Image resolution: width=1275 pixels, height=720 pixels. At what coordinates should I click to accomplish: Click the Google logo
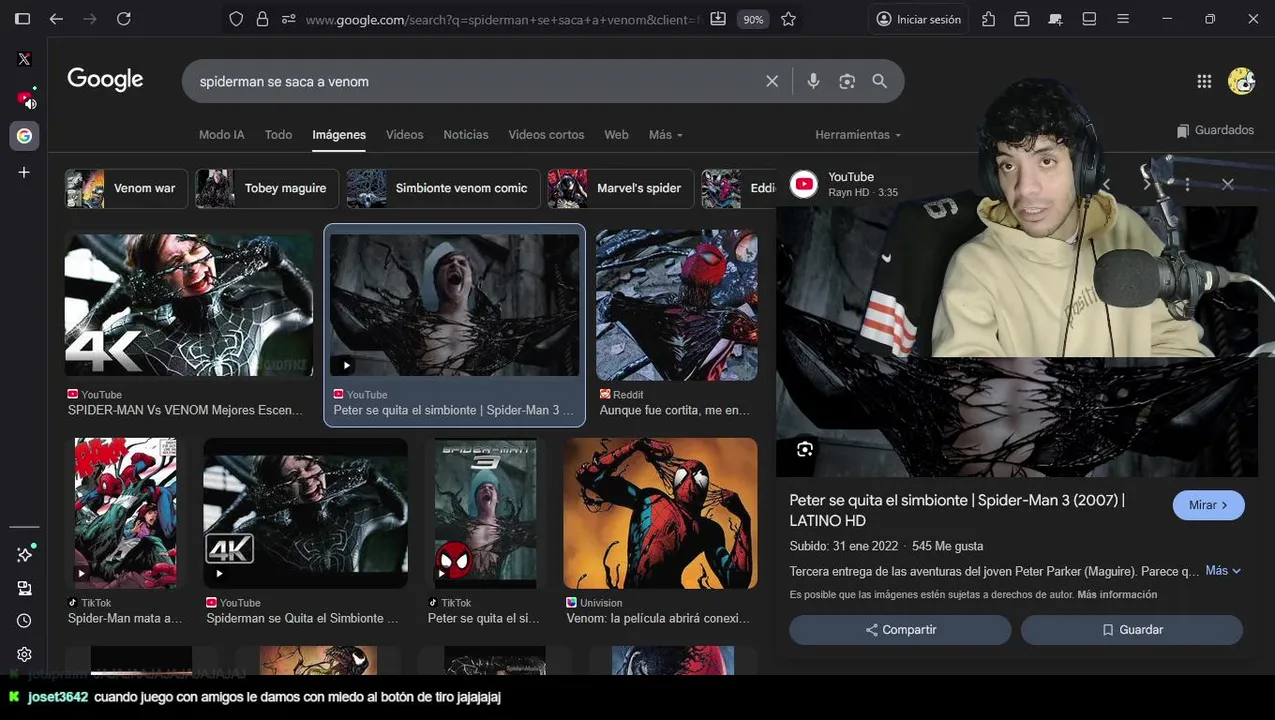pyautogui.click(x=105, y=80)
